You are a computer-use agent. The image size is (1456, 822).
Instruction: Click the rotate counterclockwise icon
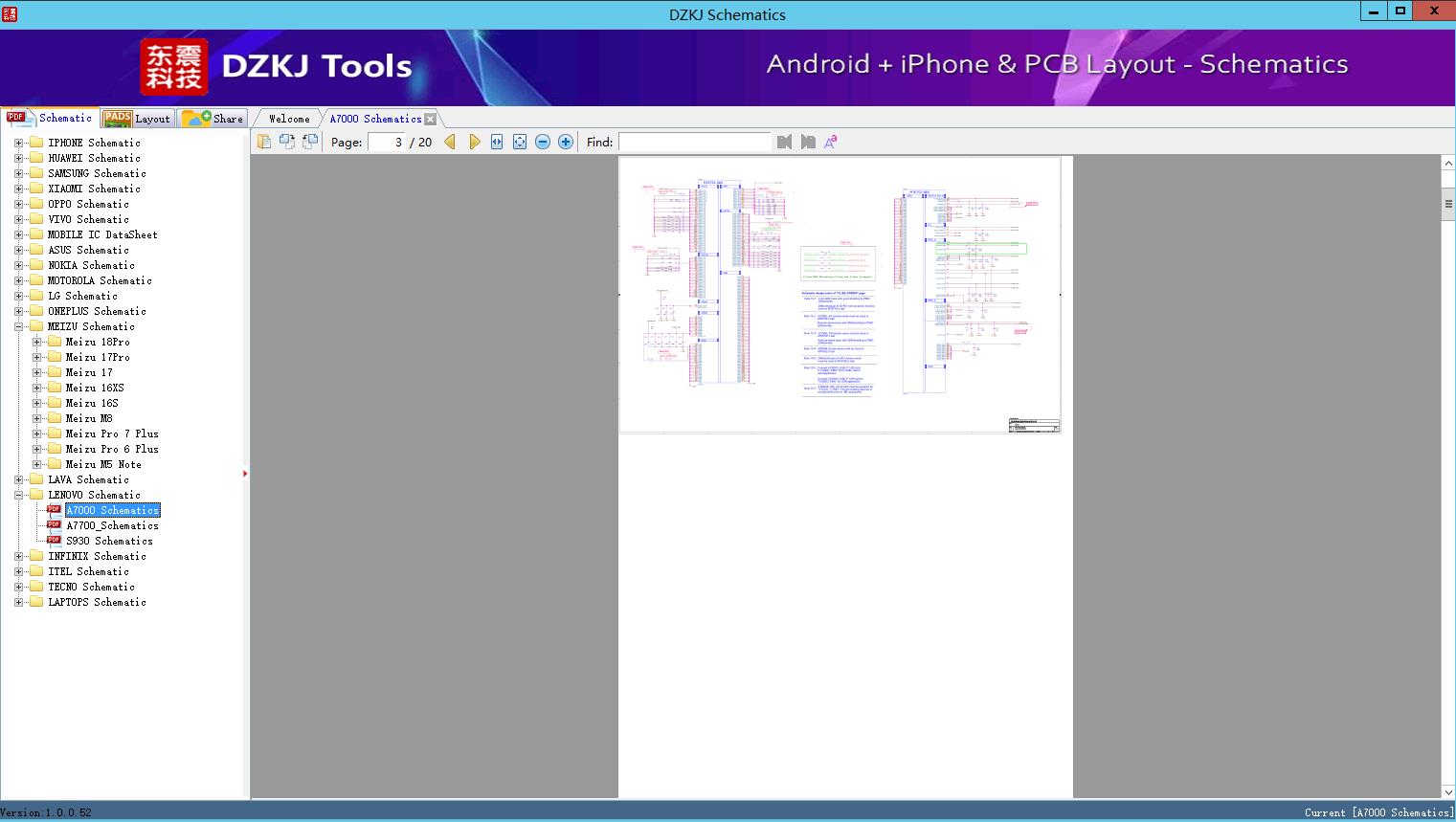[x=286, y=142]
